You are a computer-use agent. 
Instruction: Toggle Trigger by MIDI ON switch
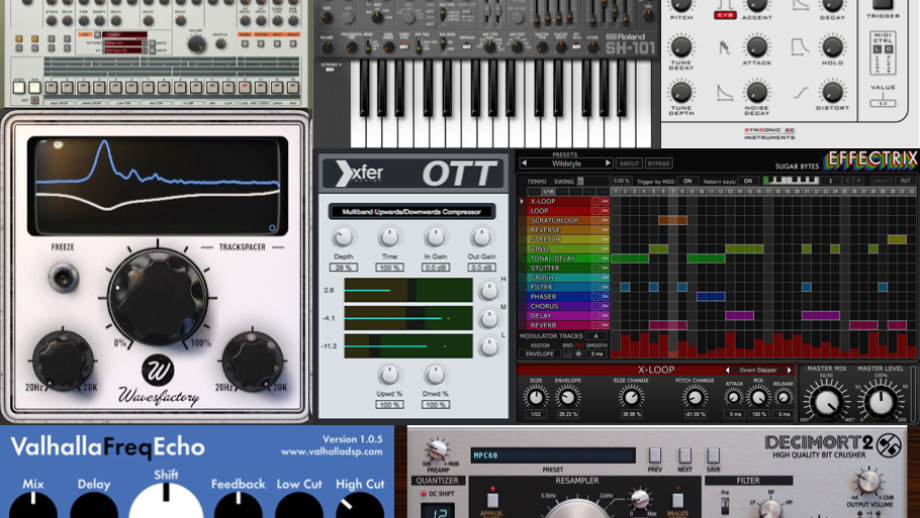tap(688, 181)
